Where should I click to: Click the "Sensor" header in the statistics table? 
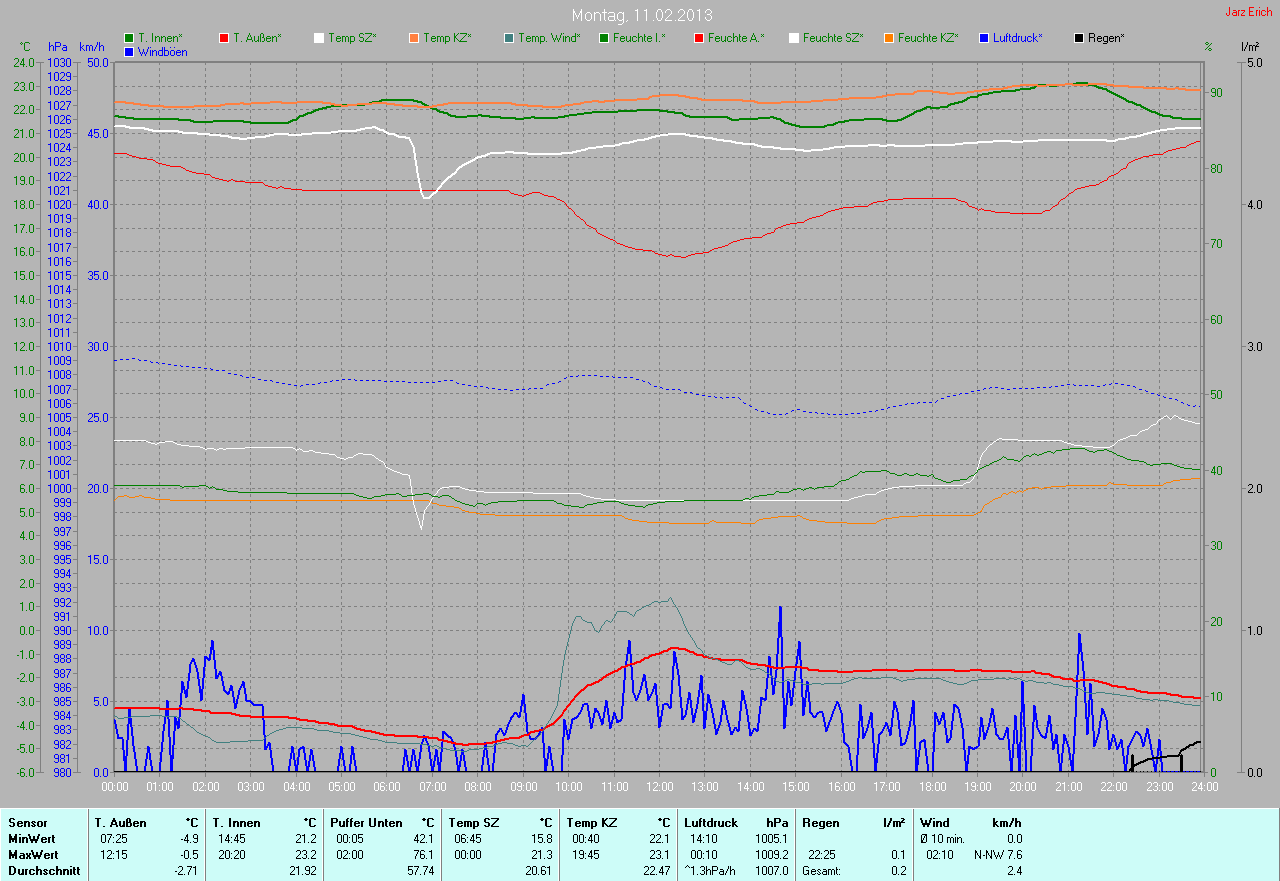pyautogui.click(x=27, y=823)
